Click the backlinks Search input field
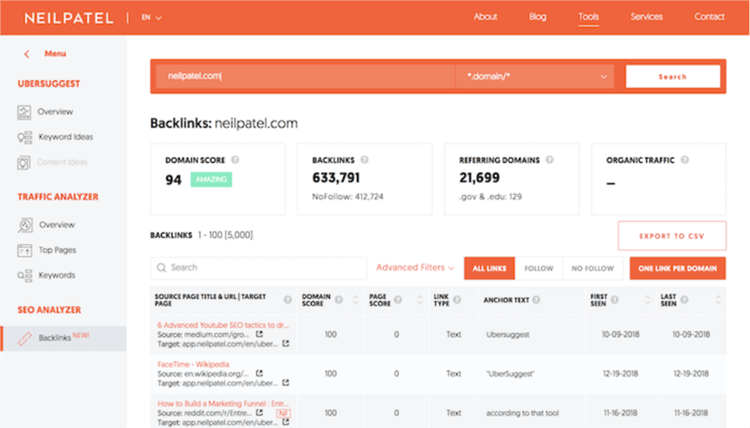750x428 pixels. click(258, 268)
